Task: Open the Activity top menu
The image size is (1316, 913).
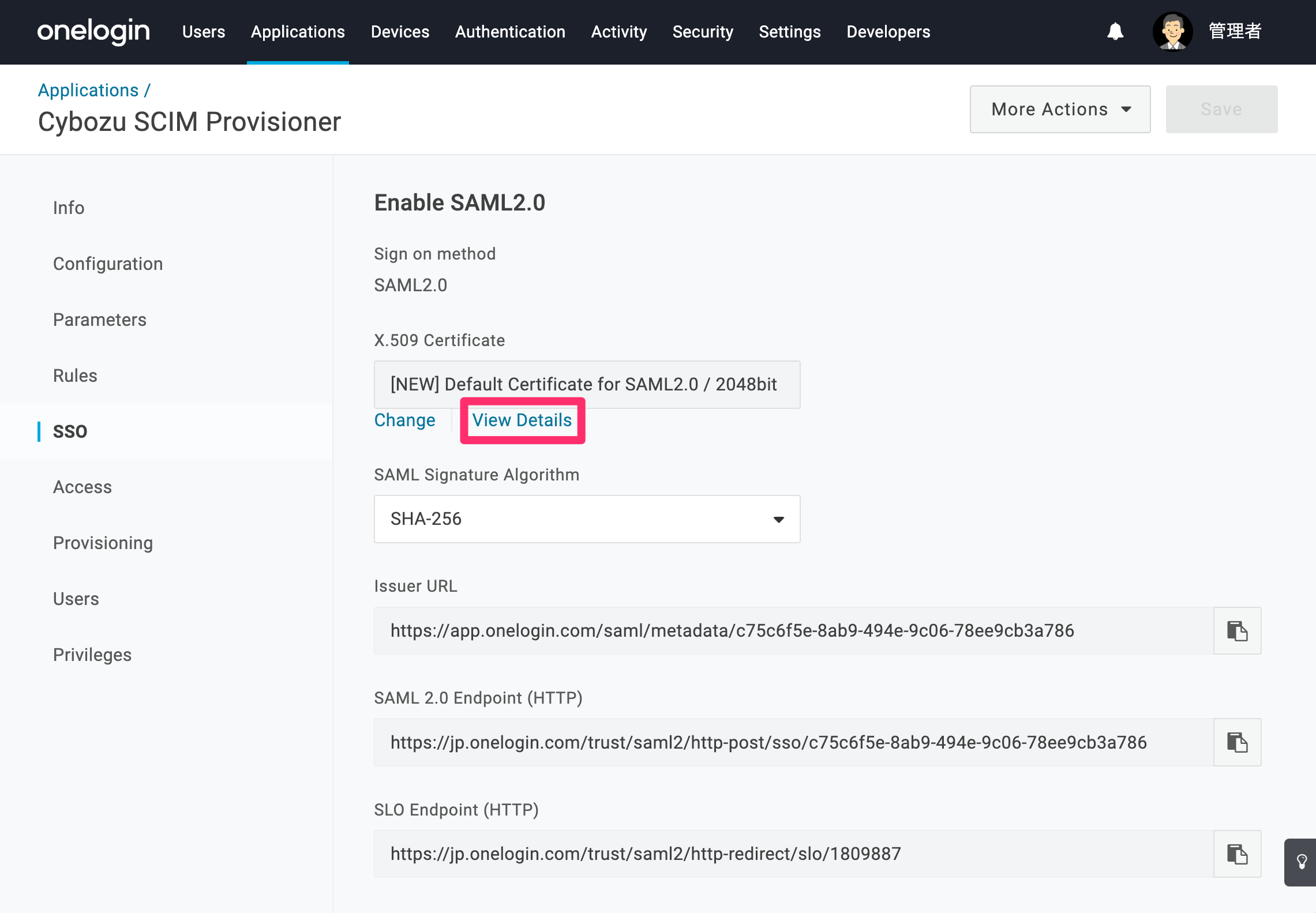Action: pyautogui.click(x=619, y=32)
